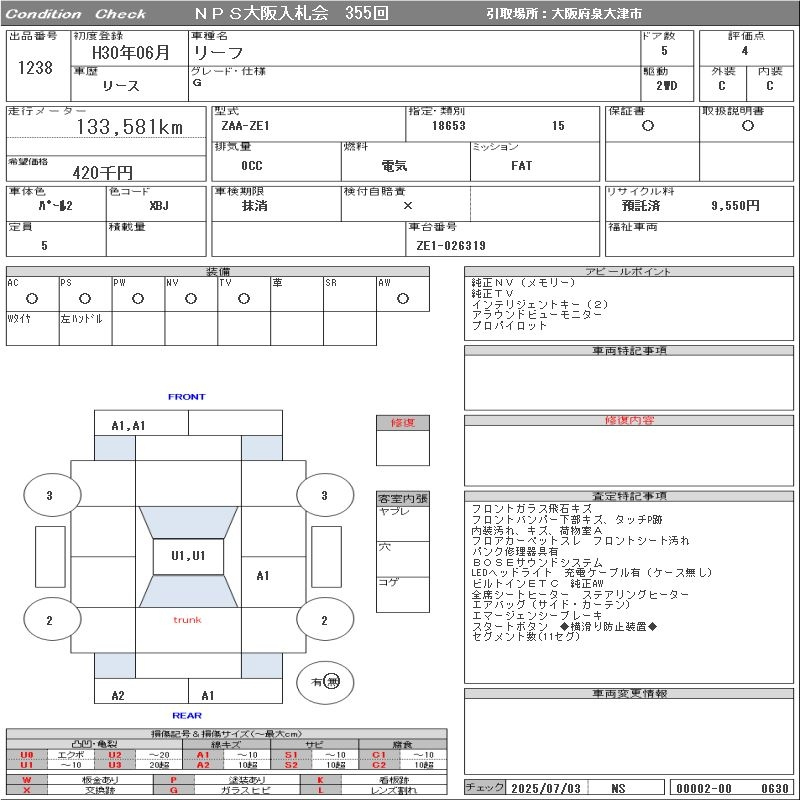Click the red U0 legend code
The image size is (800, 800).
click(x=27, y=755)
